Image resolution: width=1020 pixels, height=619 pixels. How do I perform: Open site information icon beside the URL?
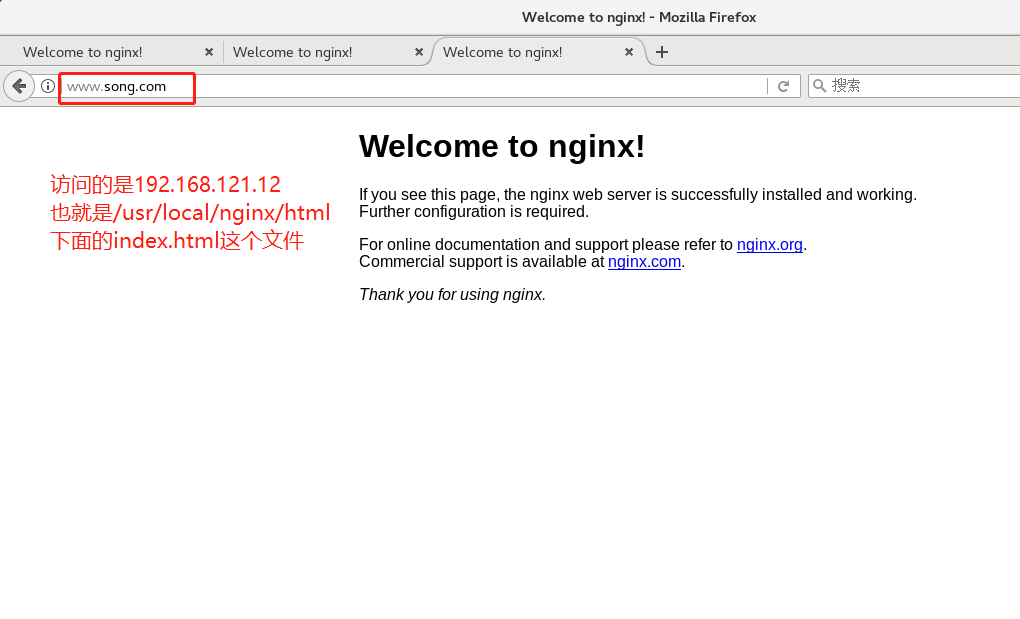tap(47, 86)
